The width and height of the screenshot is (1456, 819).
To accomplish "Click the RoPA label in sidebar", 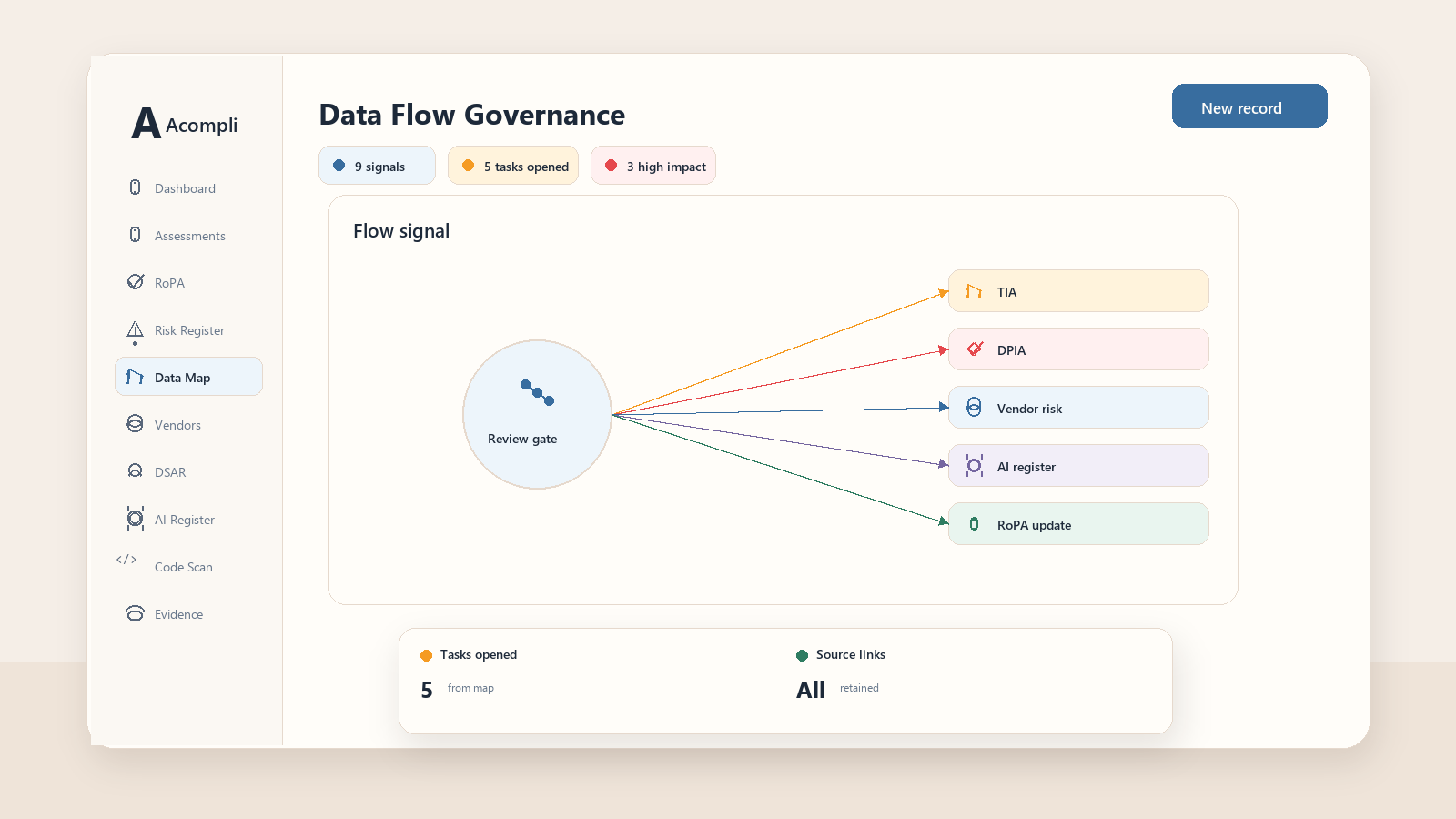I will coord(169,283).
